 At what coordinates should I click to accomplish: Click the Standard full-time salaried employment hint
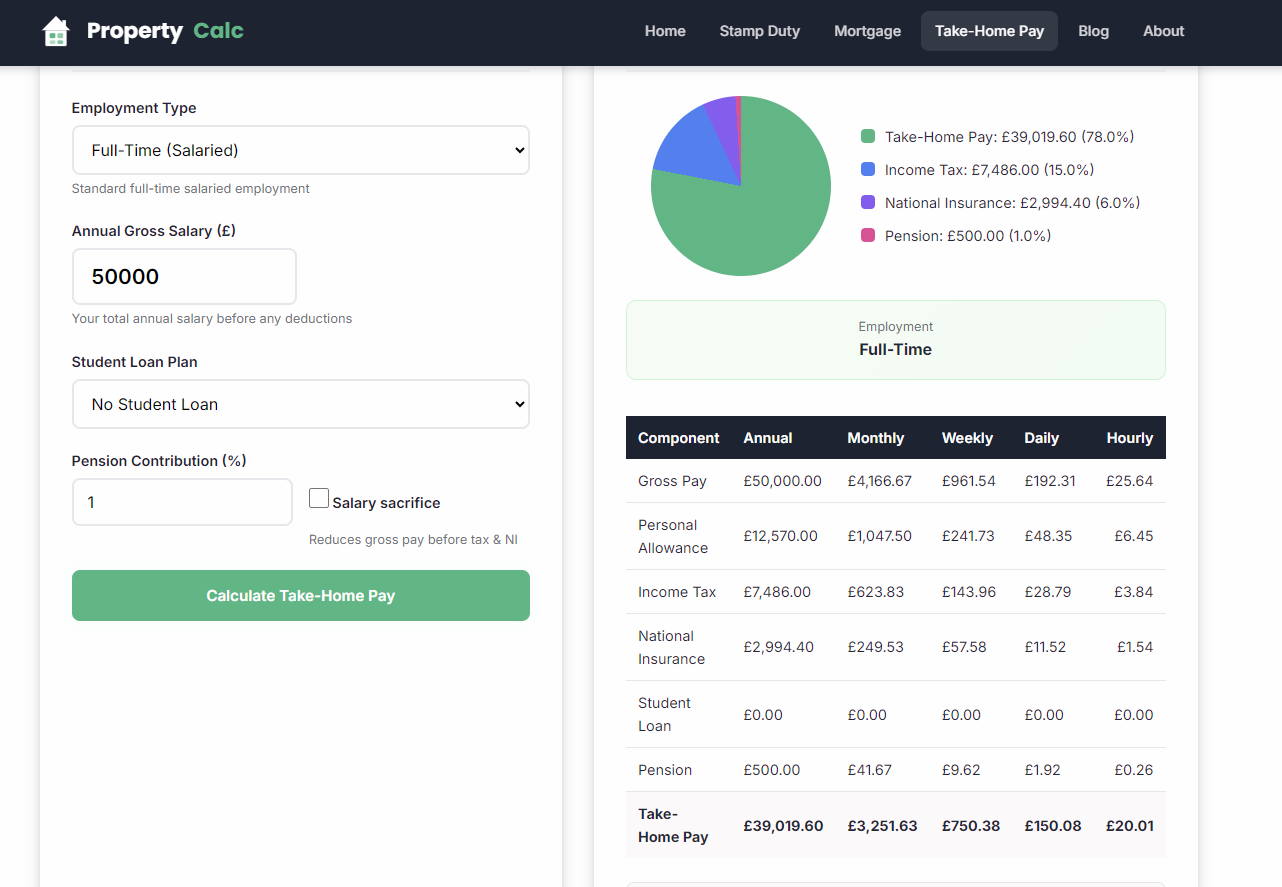click(x=191, y=189)
